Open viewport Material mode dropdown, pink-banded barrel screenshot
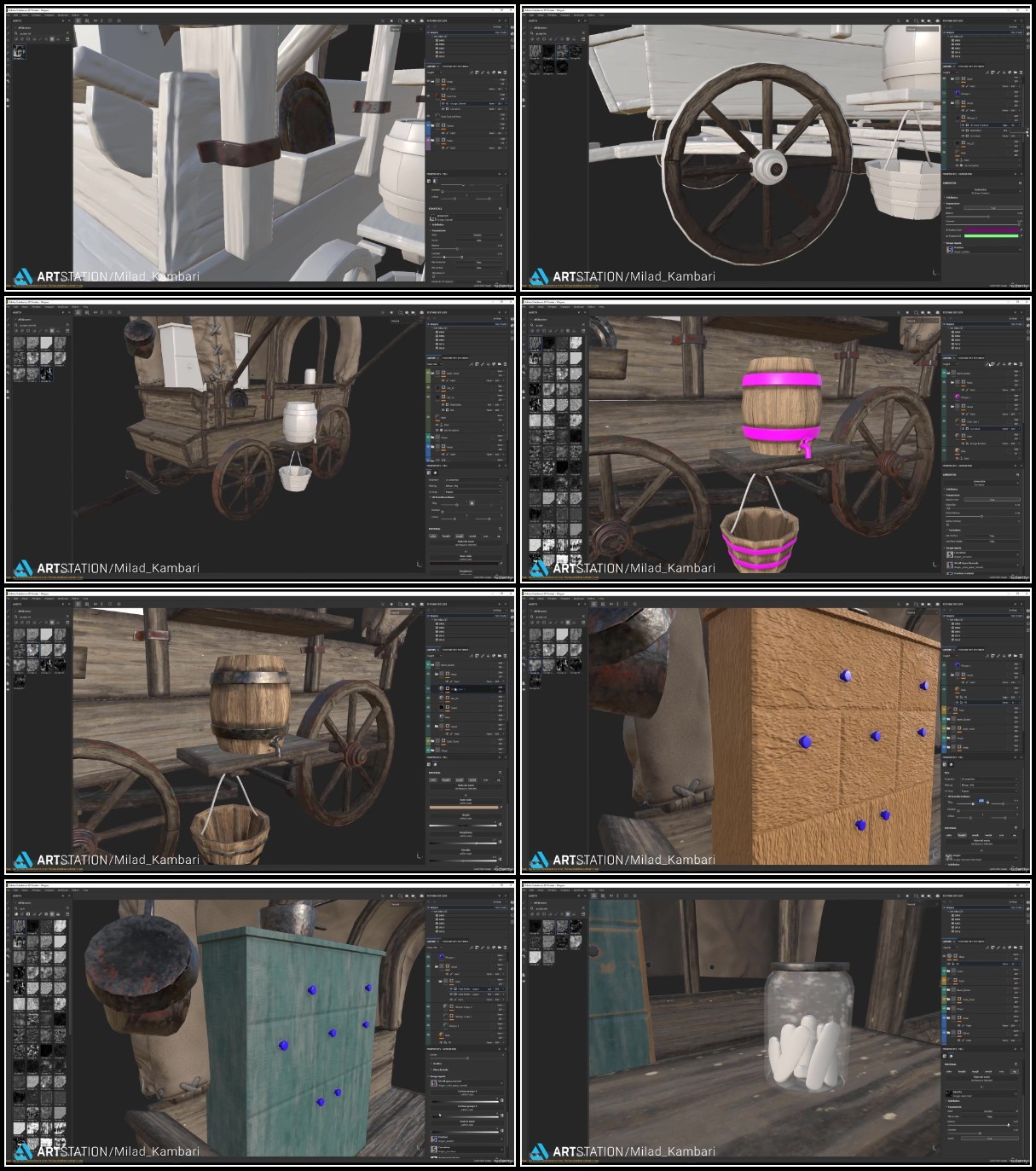1036x1171 pixels. 923,321
